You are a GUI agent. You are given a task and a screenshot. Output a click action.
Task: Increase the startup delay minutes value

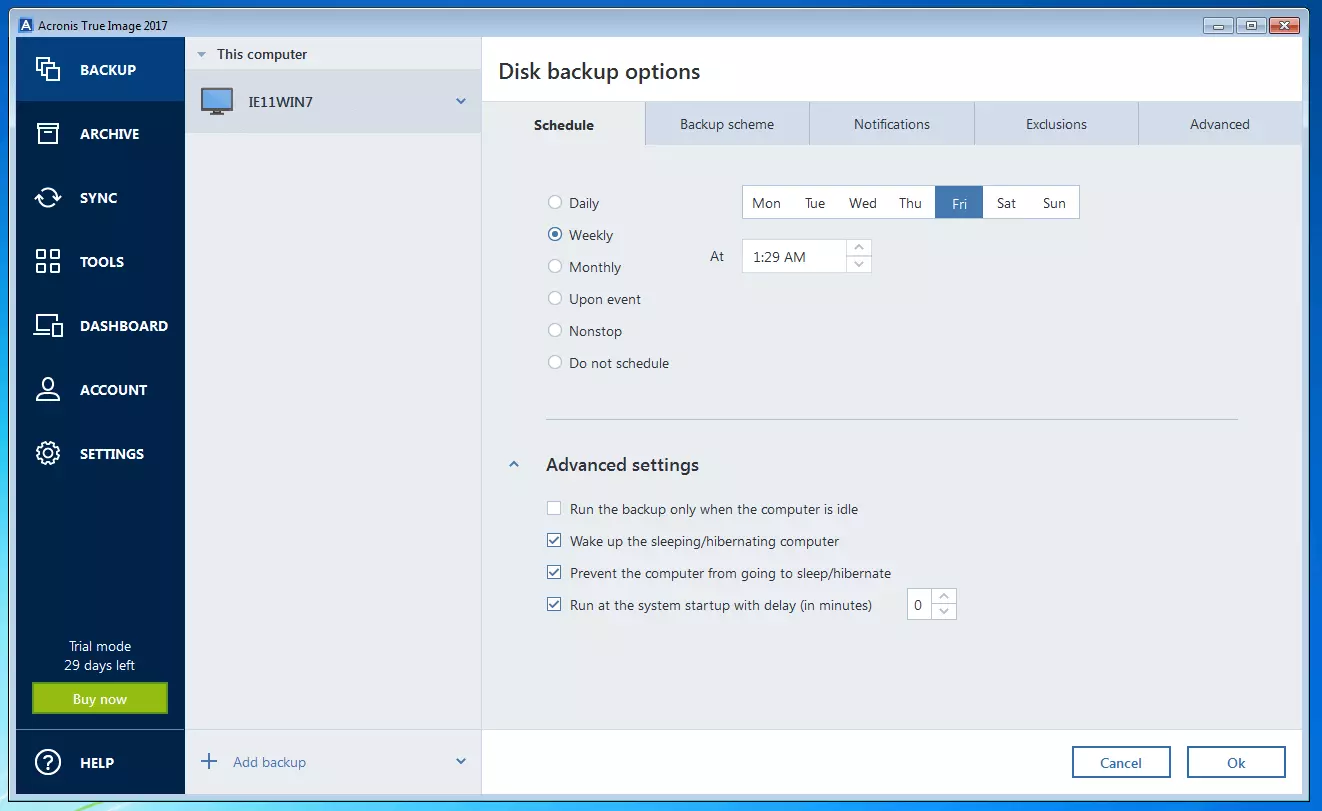944,597
